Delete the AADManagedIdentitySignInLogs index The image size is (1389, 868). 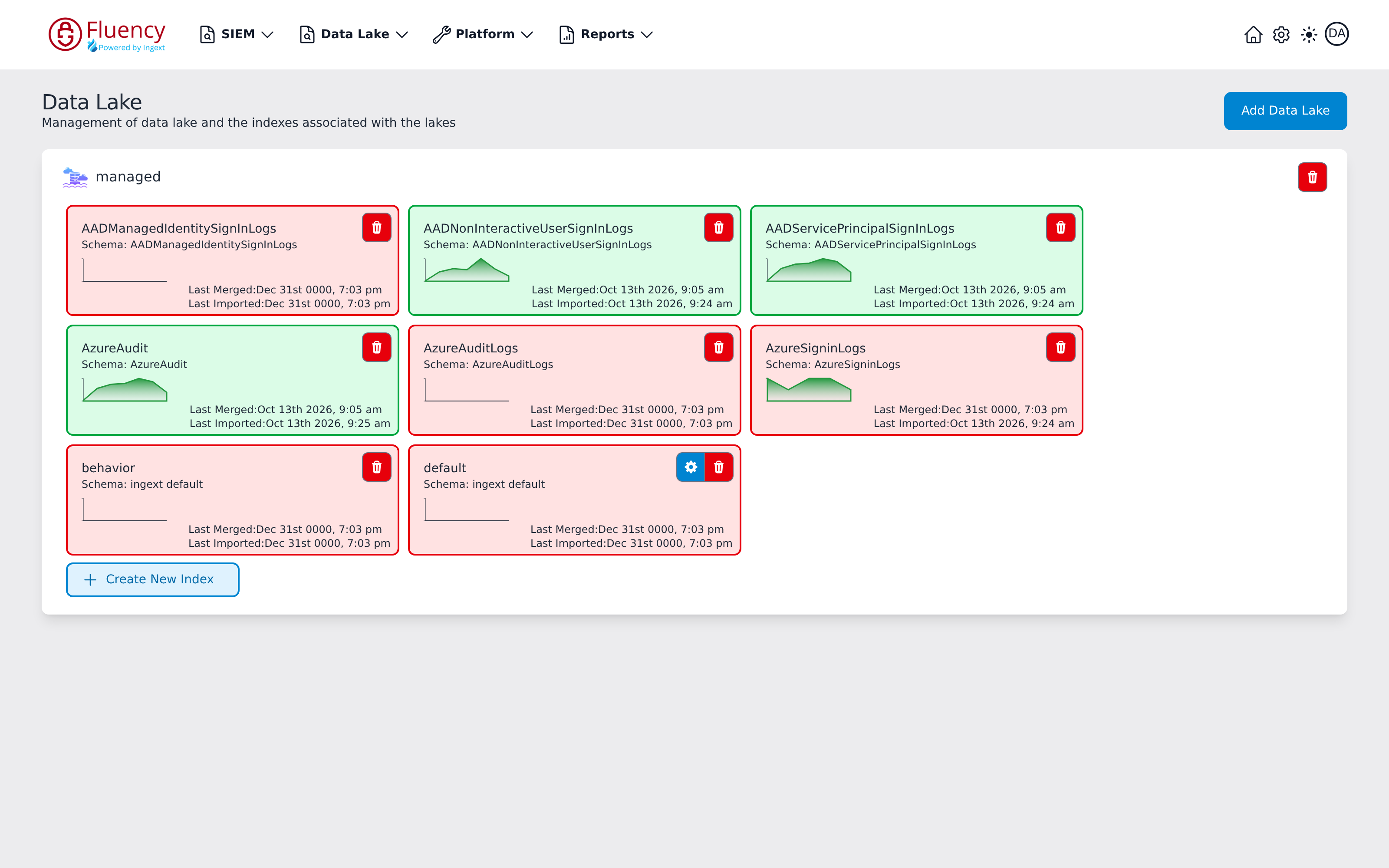(376, 227)
